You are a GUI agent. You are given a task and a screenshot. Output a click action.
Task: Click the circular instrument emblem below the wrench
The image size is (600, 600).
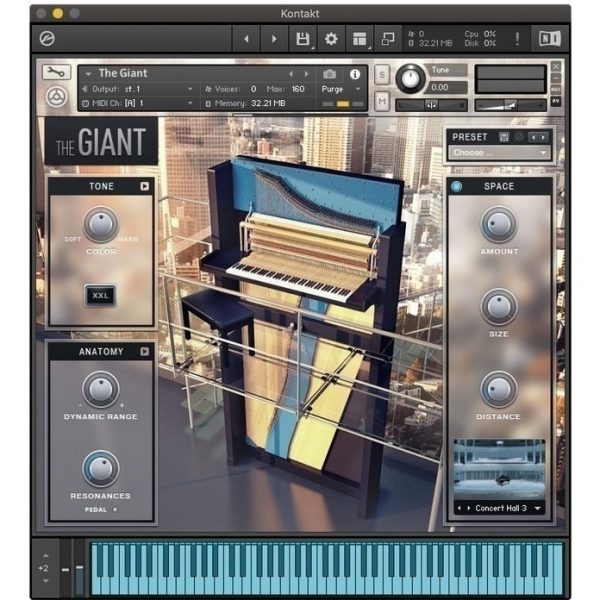click(x=57, y=97)
